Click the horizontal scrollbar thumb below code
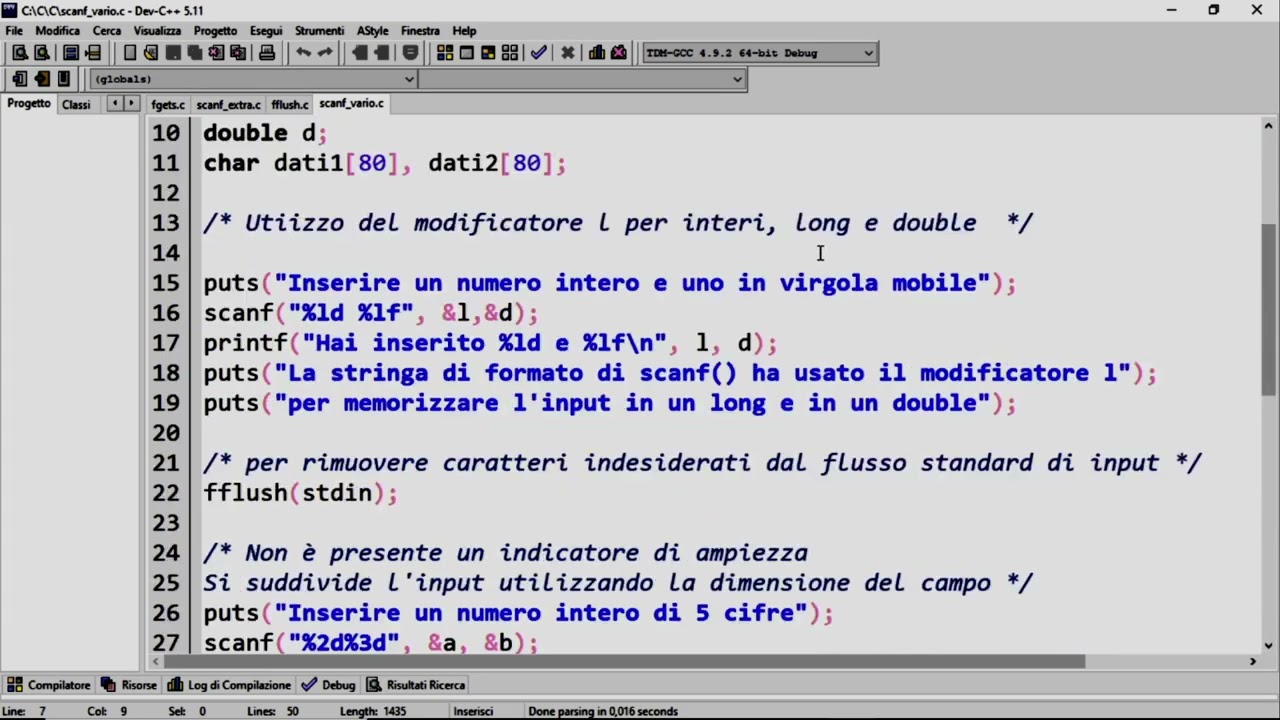 point(624,661)
